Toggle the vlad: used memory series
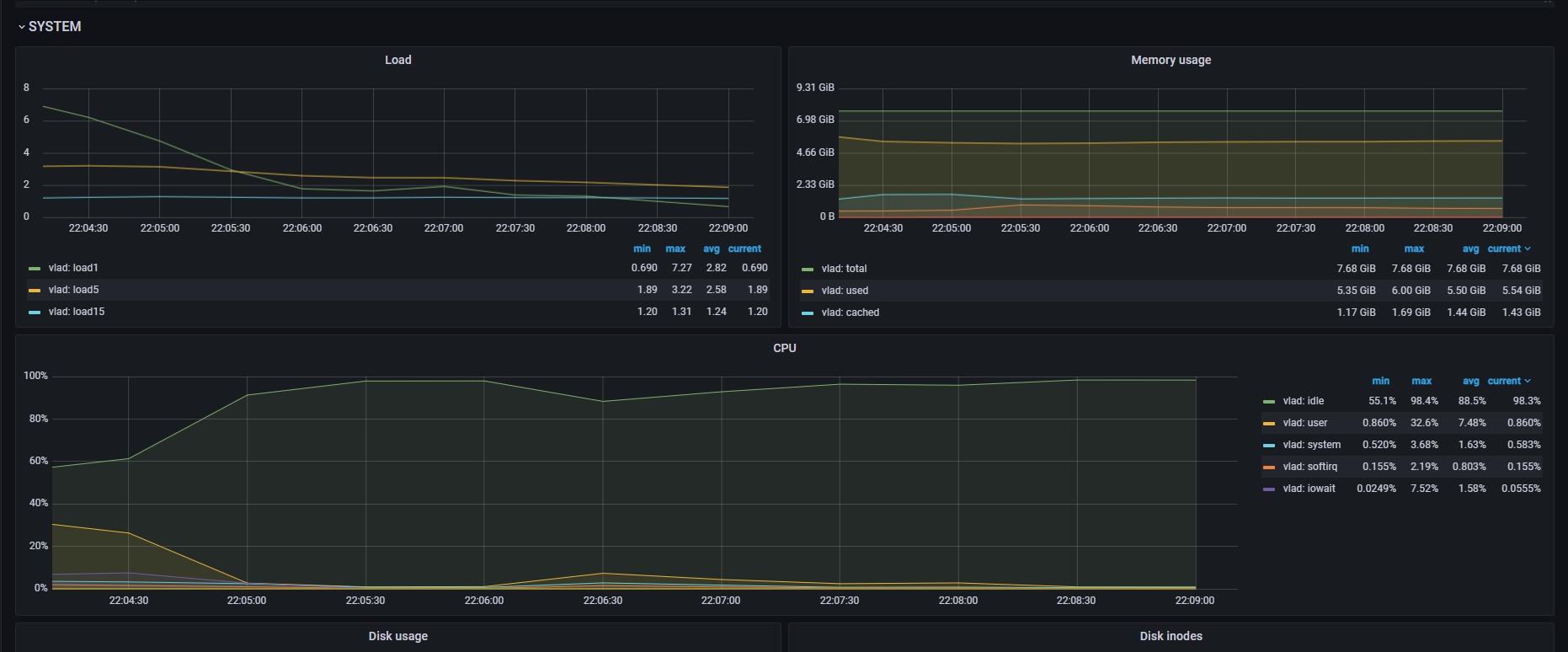Screen dimensions: 1568x652 (845, 291)
